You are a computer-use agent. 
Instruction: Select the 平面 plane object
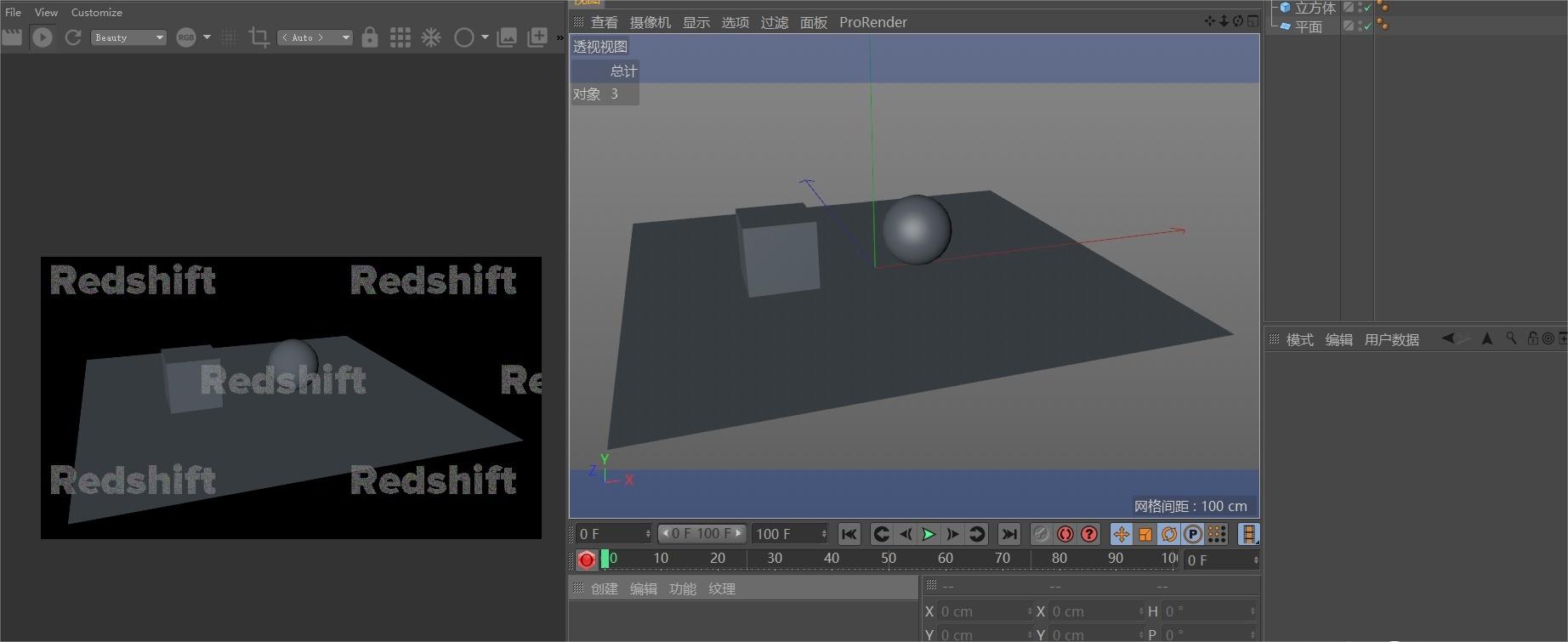[1308, 26]
